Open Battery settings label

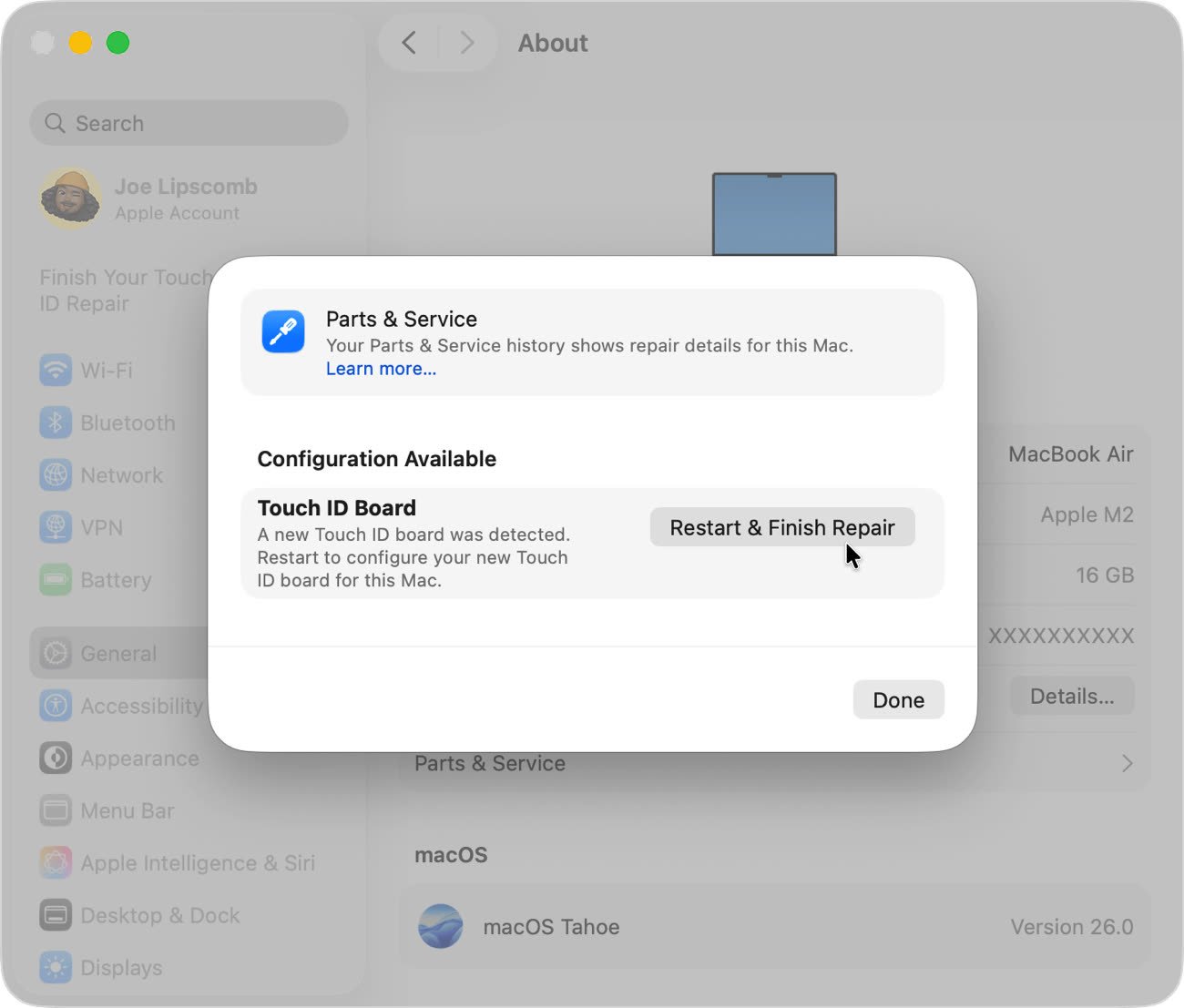(116, 580)
